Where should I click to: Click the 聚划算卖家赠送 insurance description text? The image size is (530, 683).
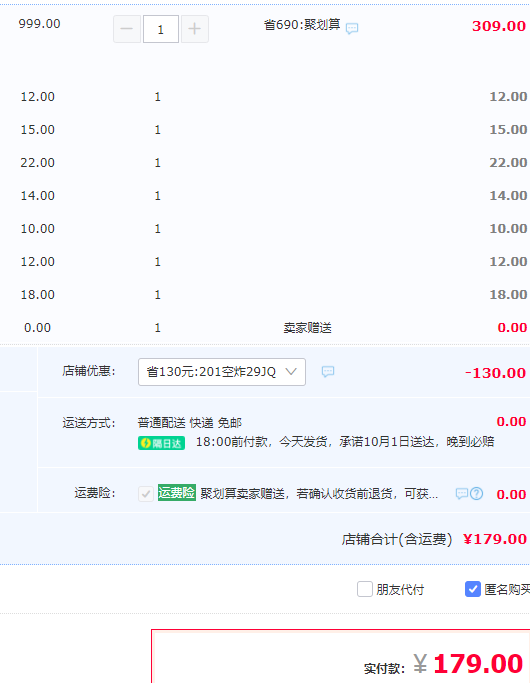pyautogui.click(x=319, y=494)
